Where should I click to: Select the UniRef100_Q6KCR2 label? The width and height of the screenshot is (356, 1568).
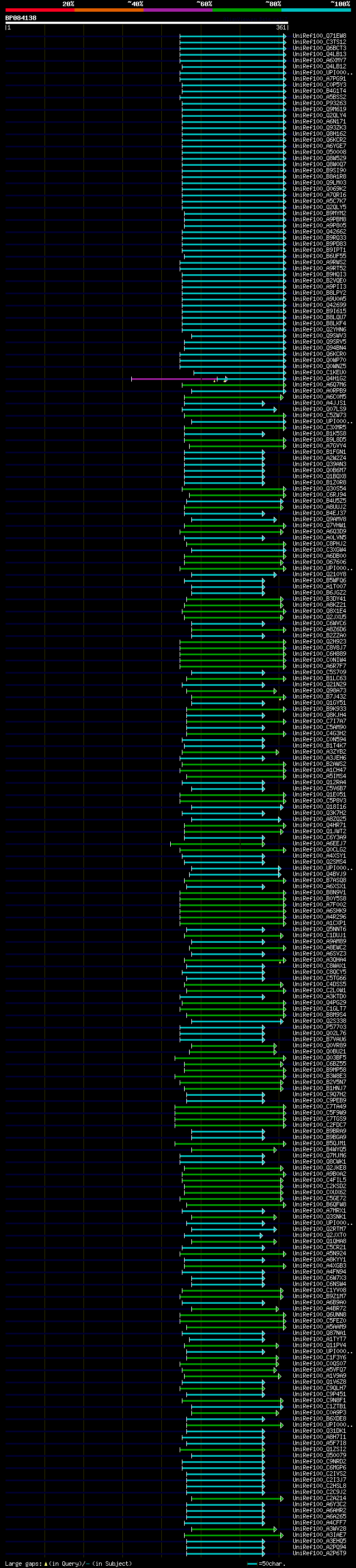point(319,140)
